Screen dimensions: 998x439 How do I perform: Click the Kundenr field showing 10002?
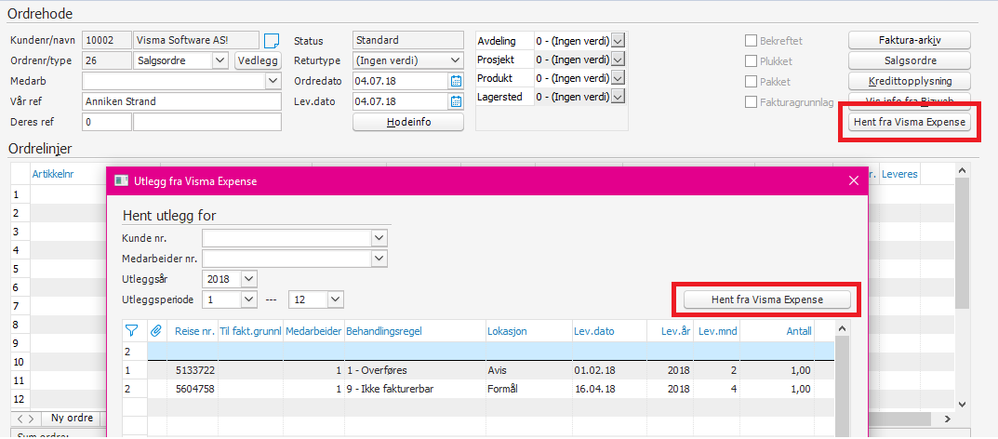[x=106, y=40]
